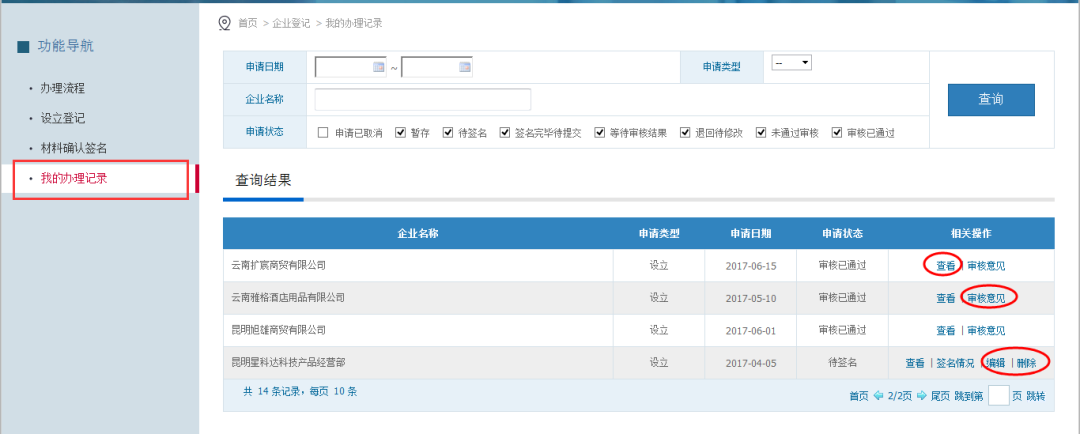Focus the start date input field
1080x434 pixels.
(x=351, y=67)
